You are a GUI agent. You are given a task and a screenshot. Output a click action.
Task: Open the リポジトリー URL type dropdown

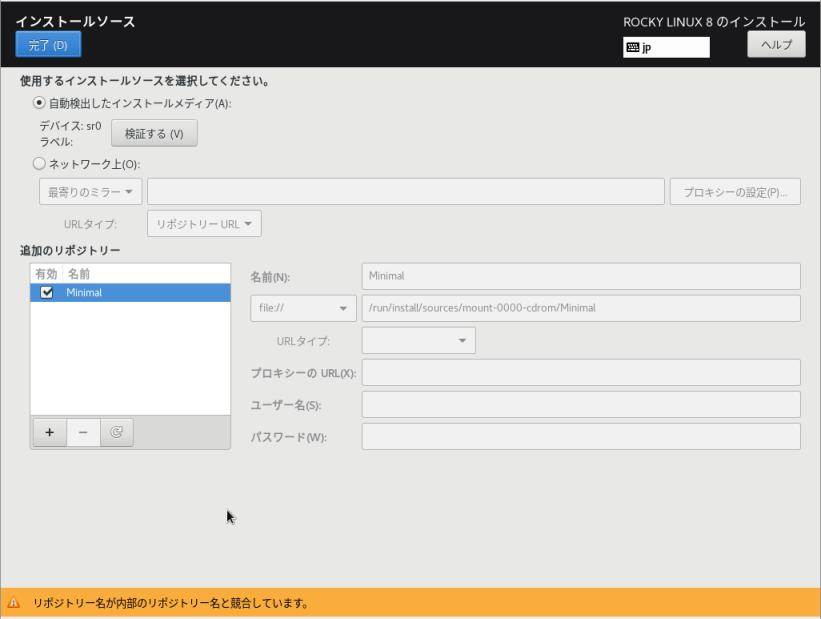pos(204,224)
